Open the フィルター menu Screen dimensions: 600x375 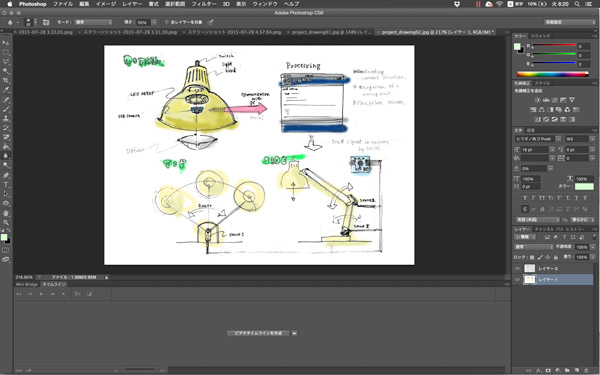[204, 4]
